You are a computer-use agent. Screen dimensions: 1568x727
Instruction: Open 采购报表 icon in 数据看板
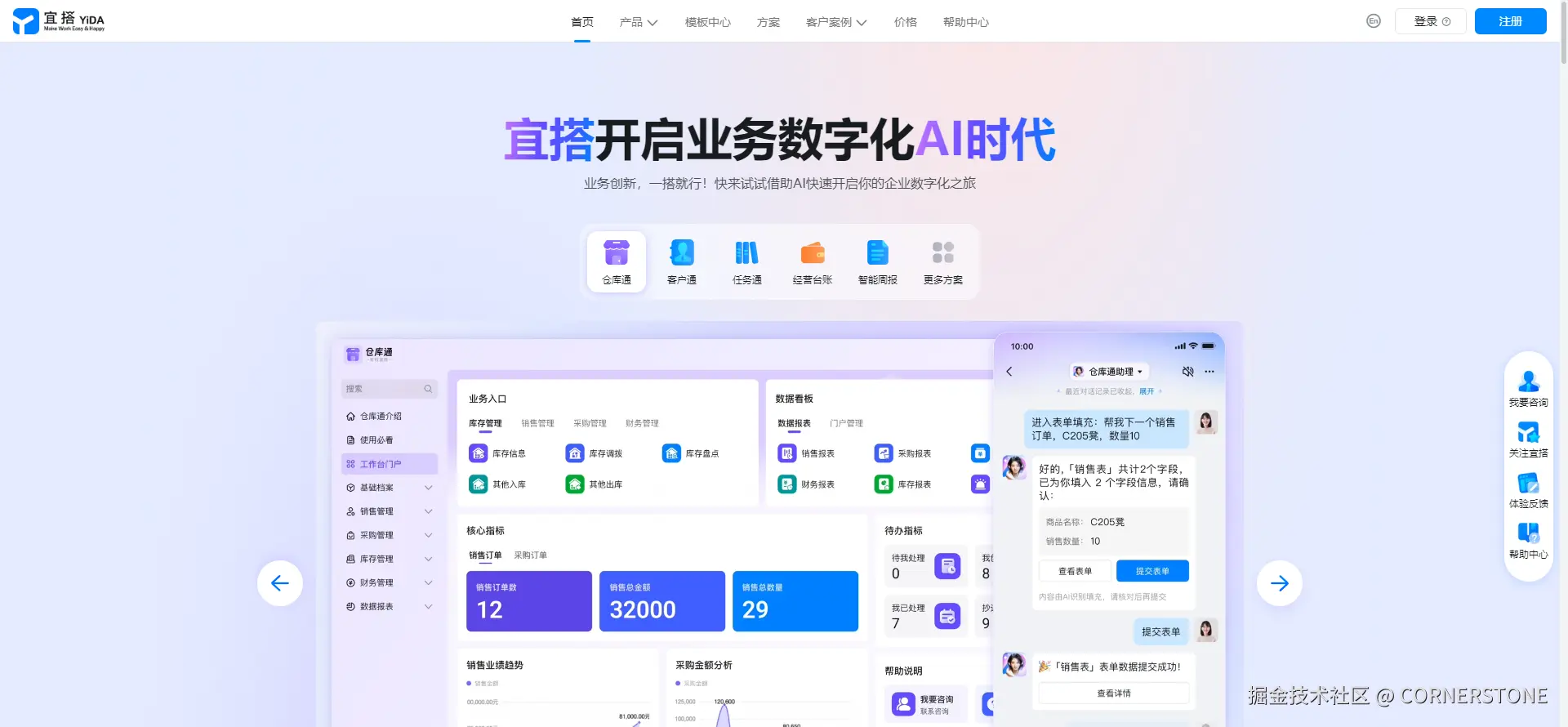(x=884, y=453)
